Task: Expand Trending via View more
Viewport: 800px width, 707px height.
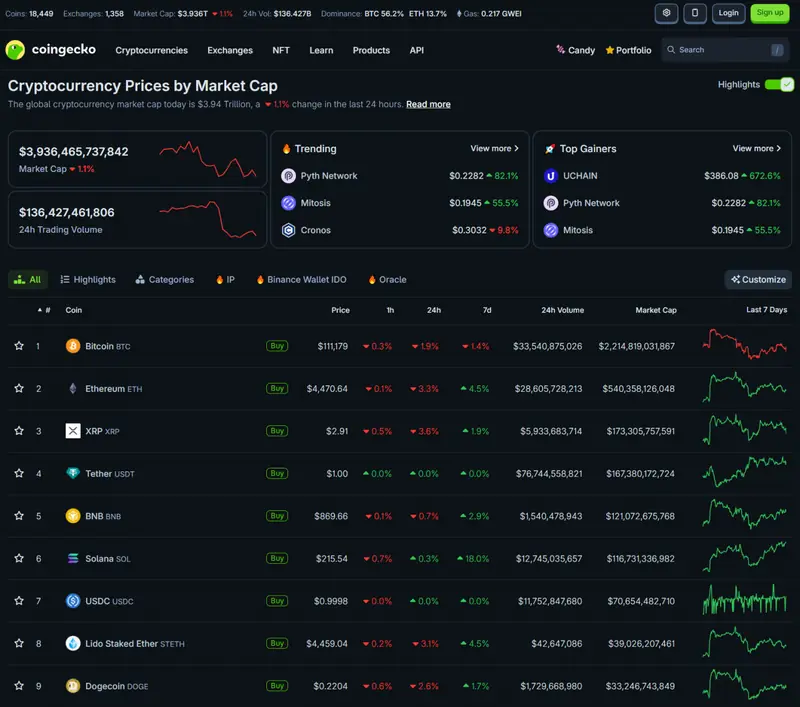Action: [494, 148]
